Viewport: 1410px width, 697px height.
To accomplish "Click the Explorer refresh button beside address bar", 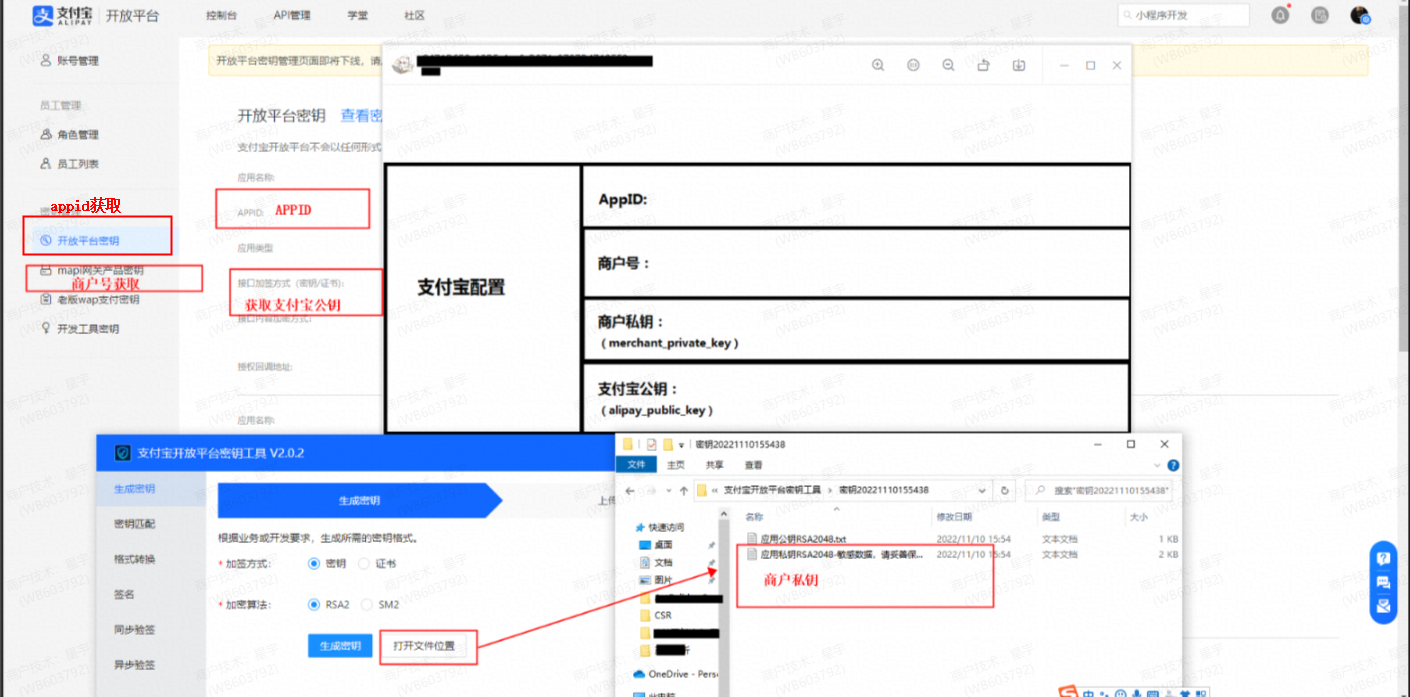I will point(1005,490).
